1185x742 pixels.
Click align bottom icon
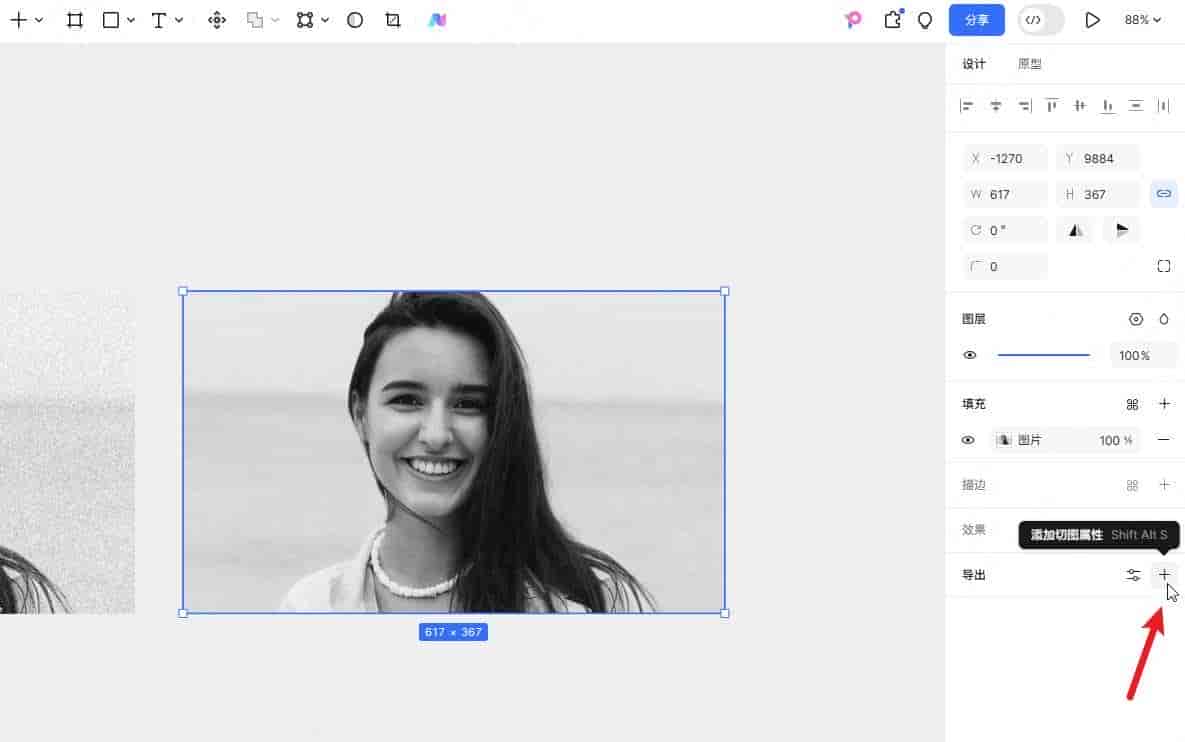1107,106
